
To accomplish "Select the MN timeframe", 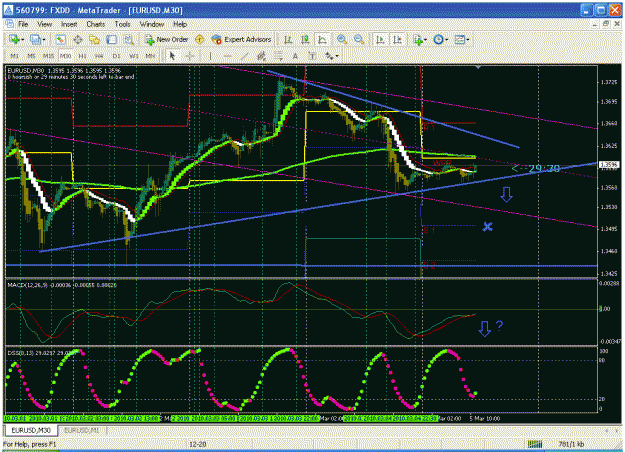I will coord(150,56).
